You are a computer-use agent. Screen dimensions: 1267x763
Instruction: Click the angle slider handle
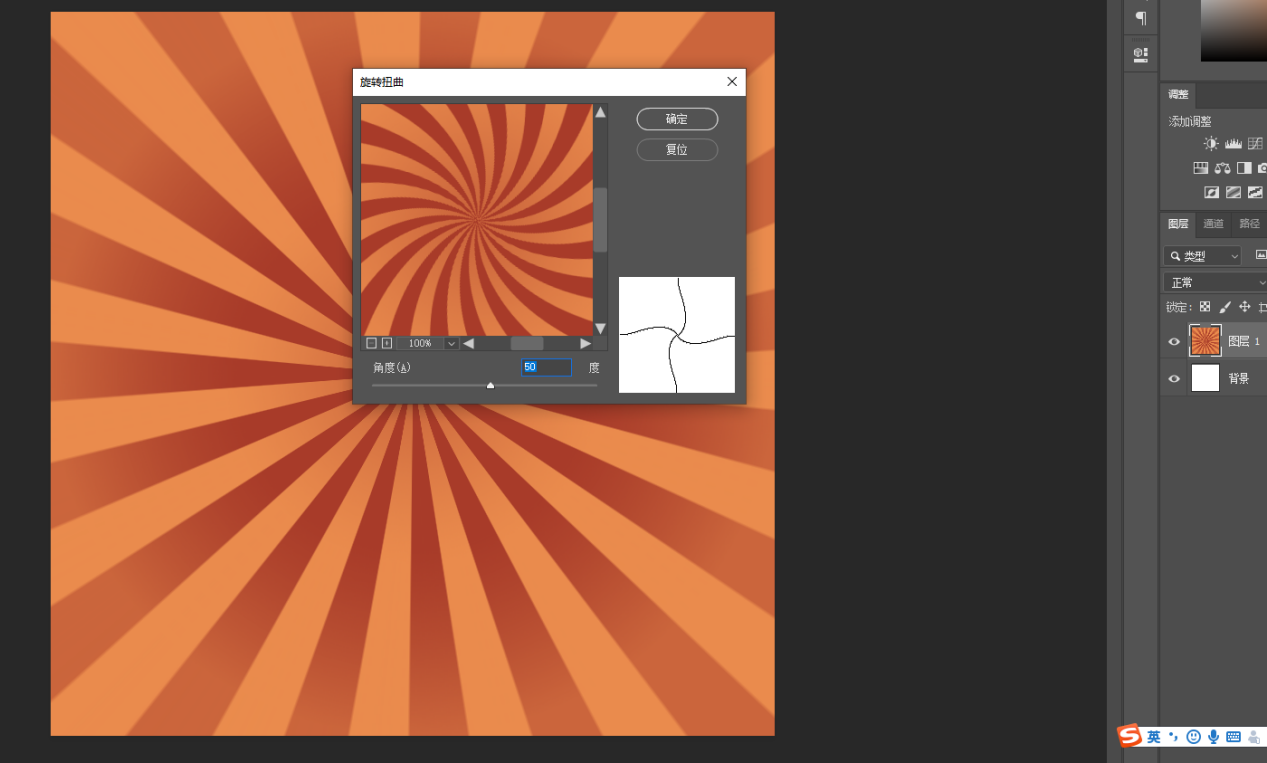tap(490, 385)
